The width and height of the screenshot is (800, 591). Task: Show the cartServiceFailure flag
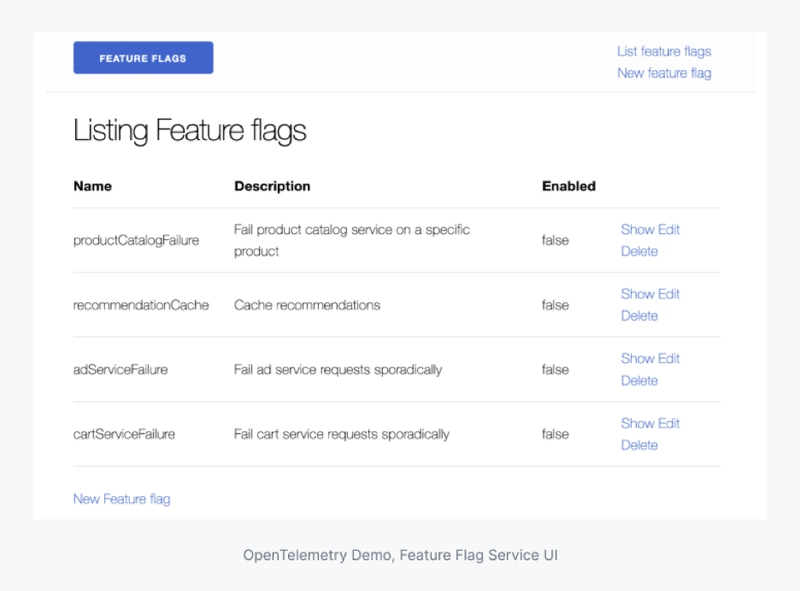(637, 424)
